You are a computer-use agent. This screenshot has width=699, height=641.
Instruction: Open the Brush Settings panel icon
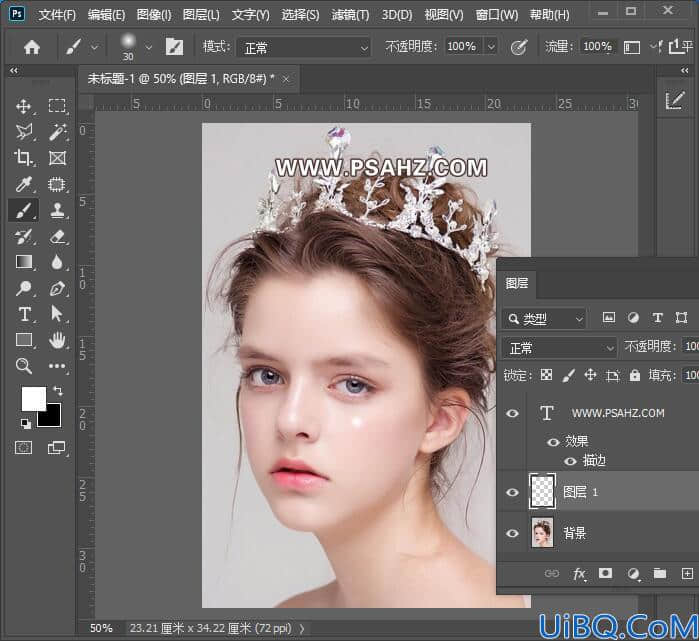click(174, 47)
